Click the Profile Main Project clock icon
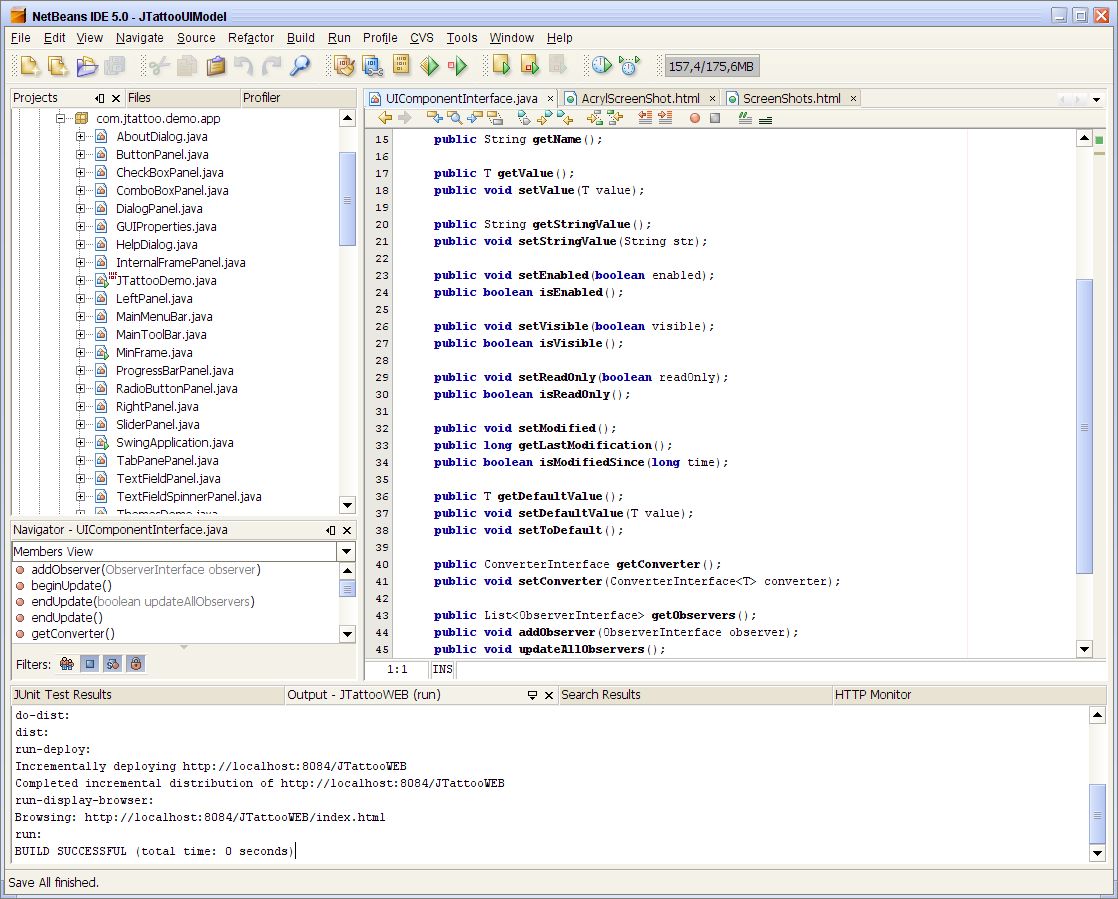 [x=602, y=66]
